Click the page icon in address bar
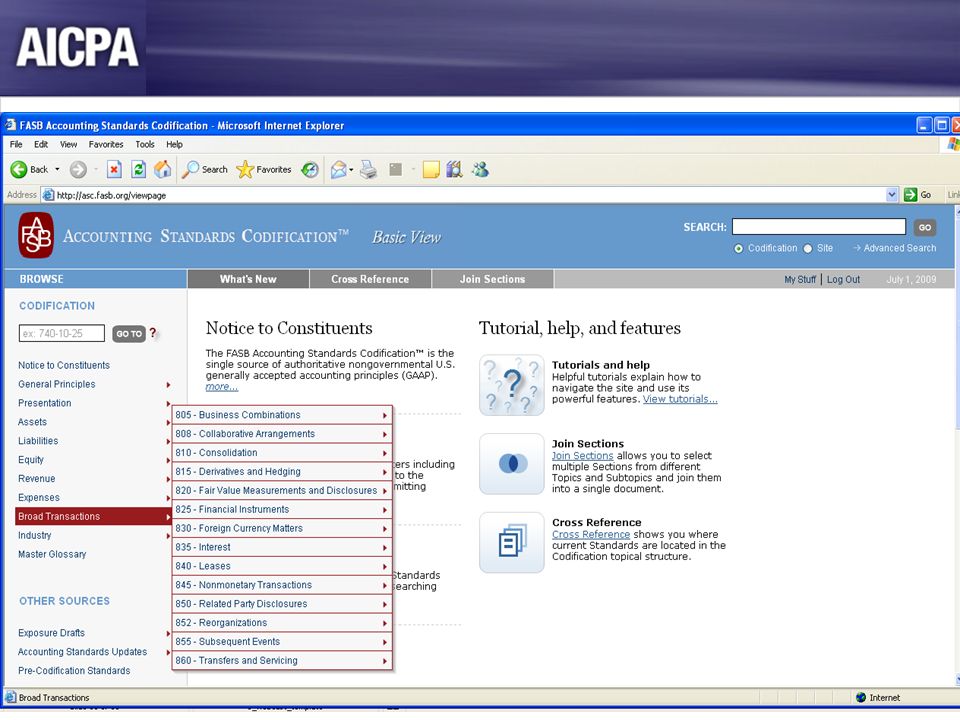This screenshot has width=960, height=720. (x=48, y=195)
